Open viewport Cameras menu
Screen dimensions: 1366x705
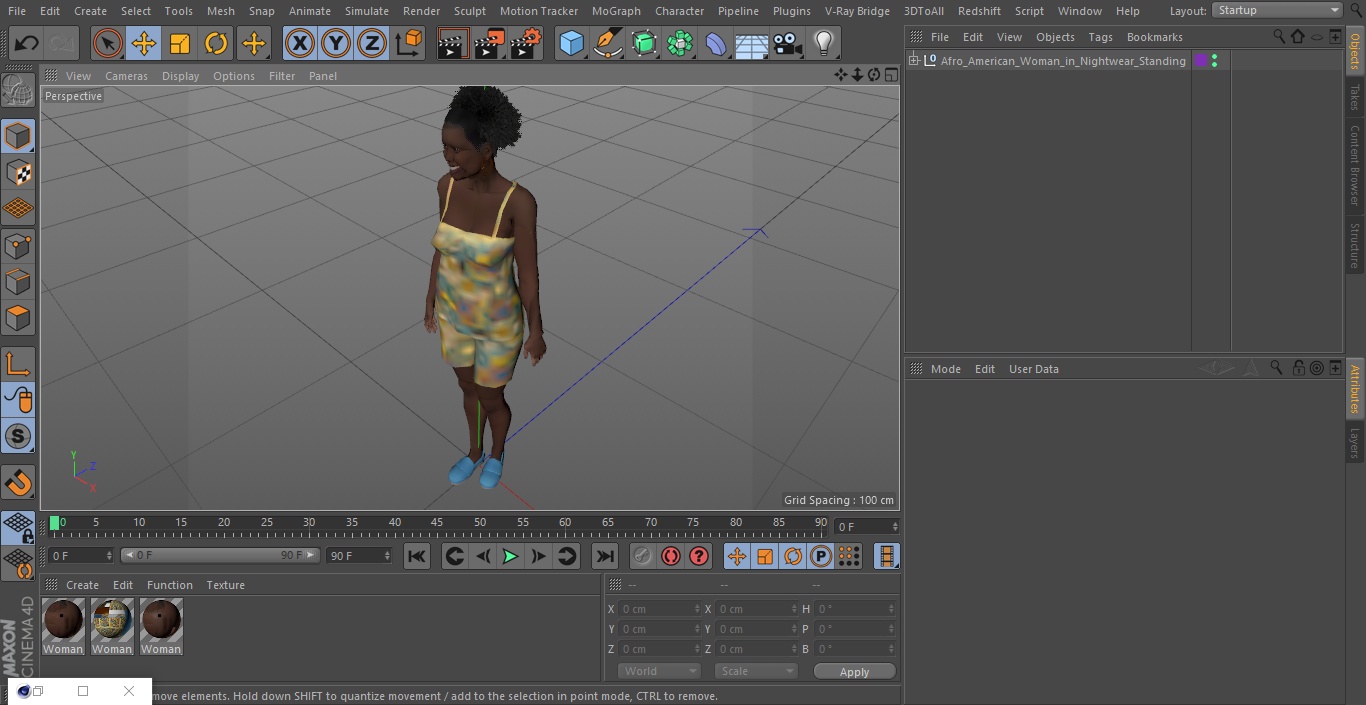pyautogui.click(x=127, y=76)
